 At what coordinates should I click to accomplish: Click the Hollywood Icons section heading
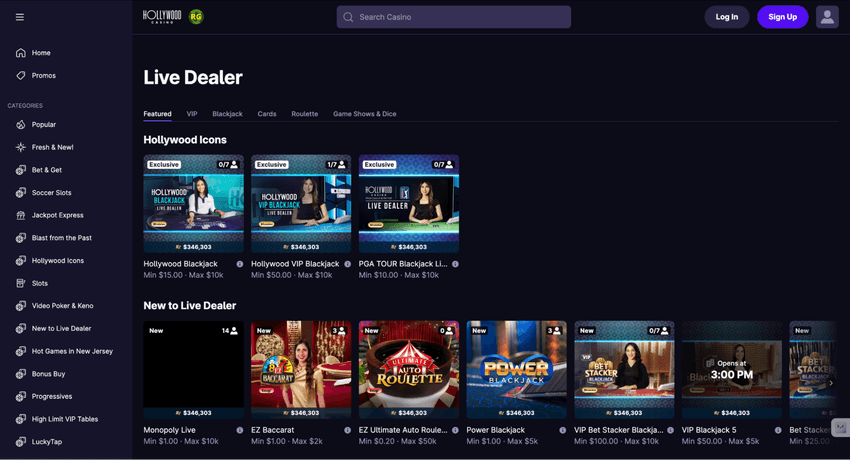pos(185,140)
